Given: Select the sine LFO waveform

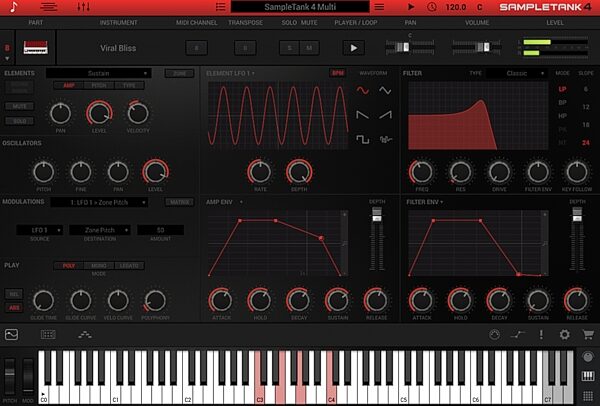Looking at the screenshot, I should 363,90.
